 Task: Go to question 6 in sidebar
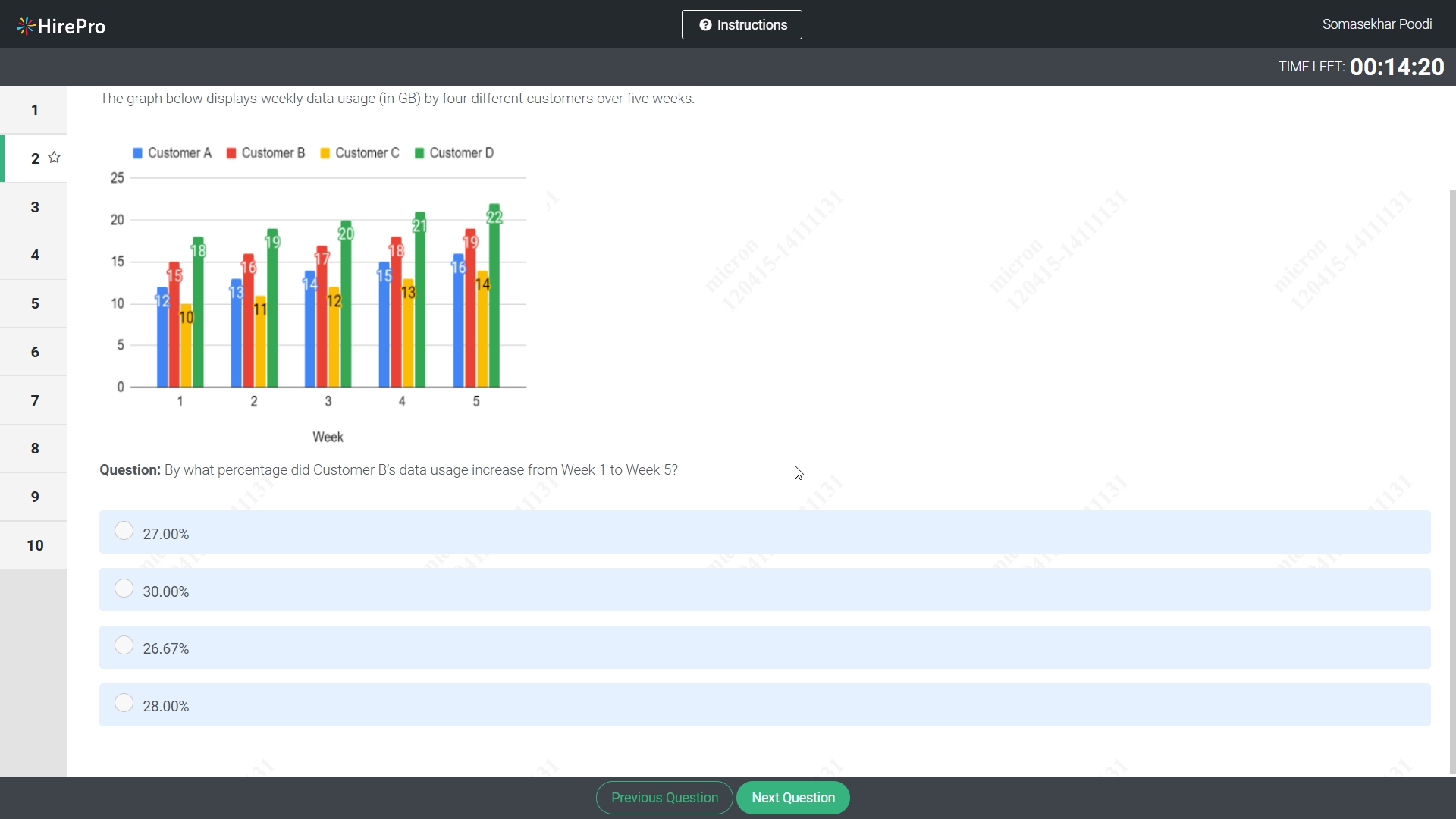point(33,352)
